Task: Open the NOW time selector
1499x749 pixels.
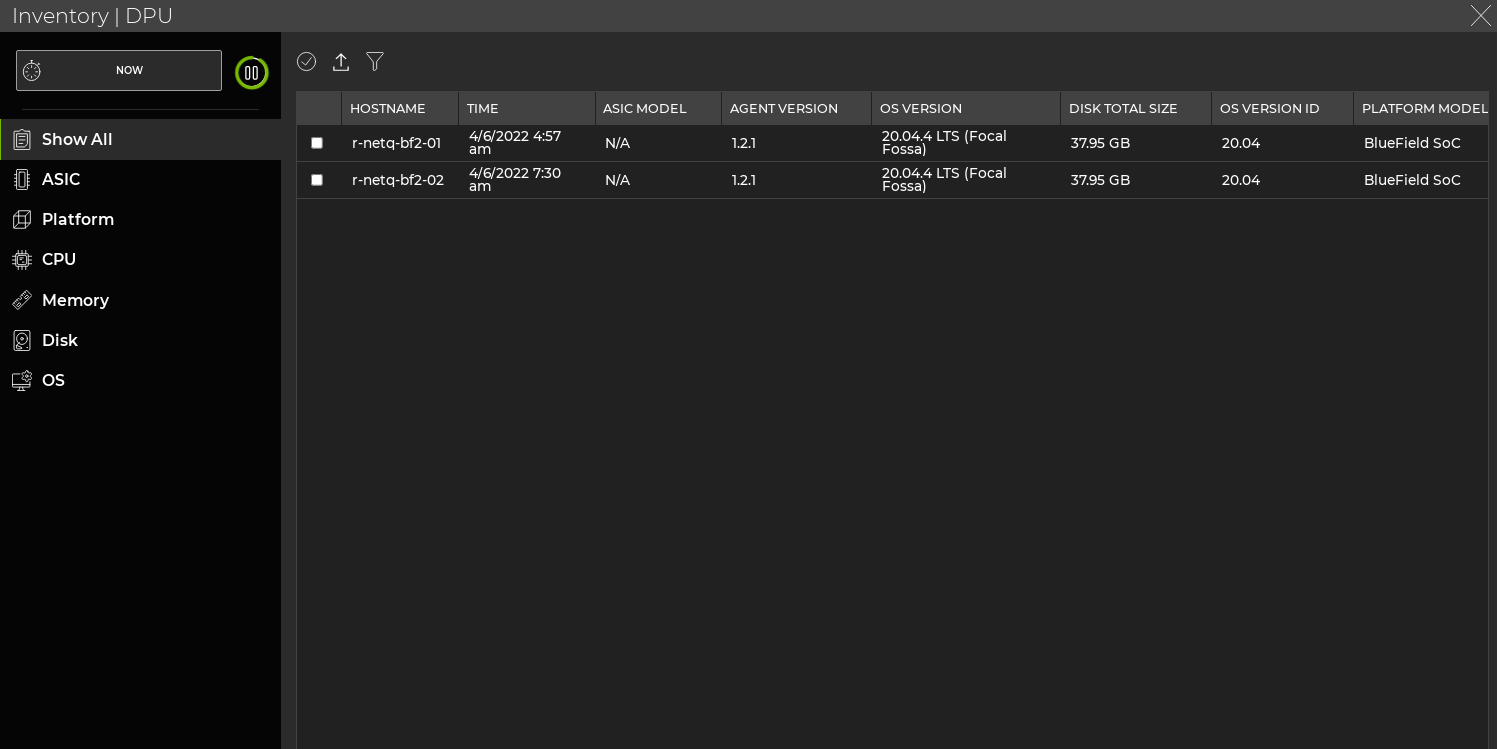Action: click(x=119, y=71)
